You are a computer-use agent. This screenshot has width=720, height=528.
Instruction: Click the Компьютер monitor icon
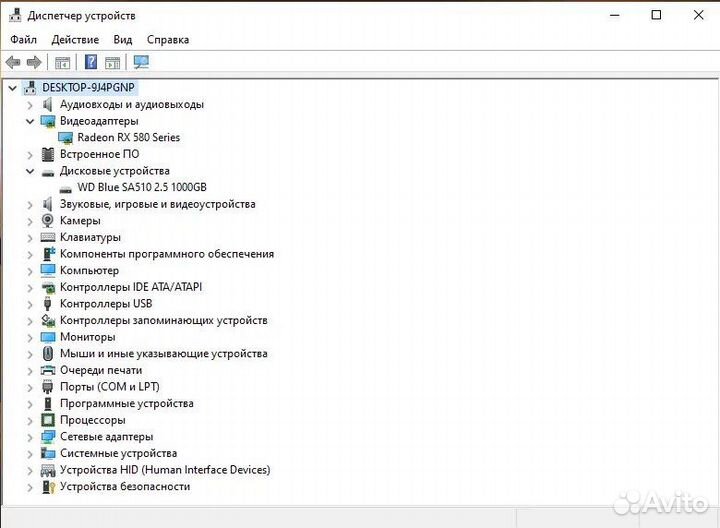click(48, 270)
